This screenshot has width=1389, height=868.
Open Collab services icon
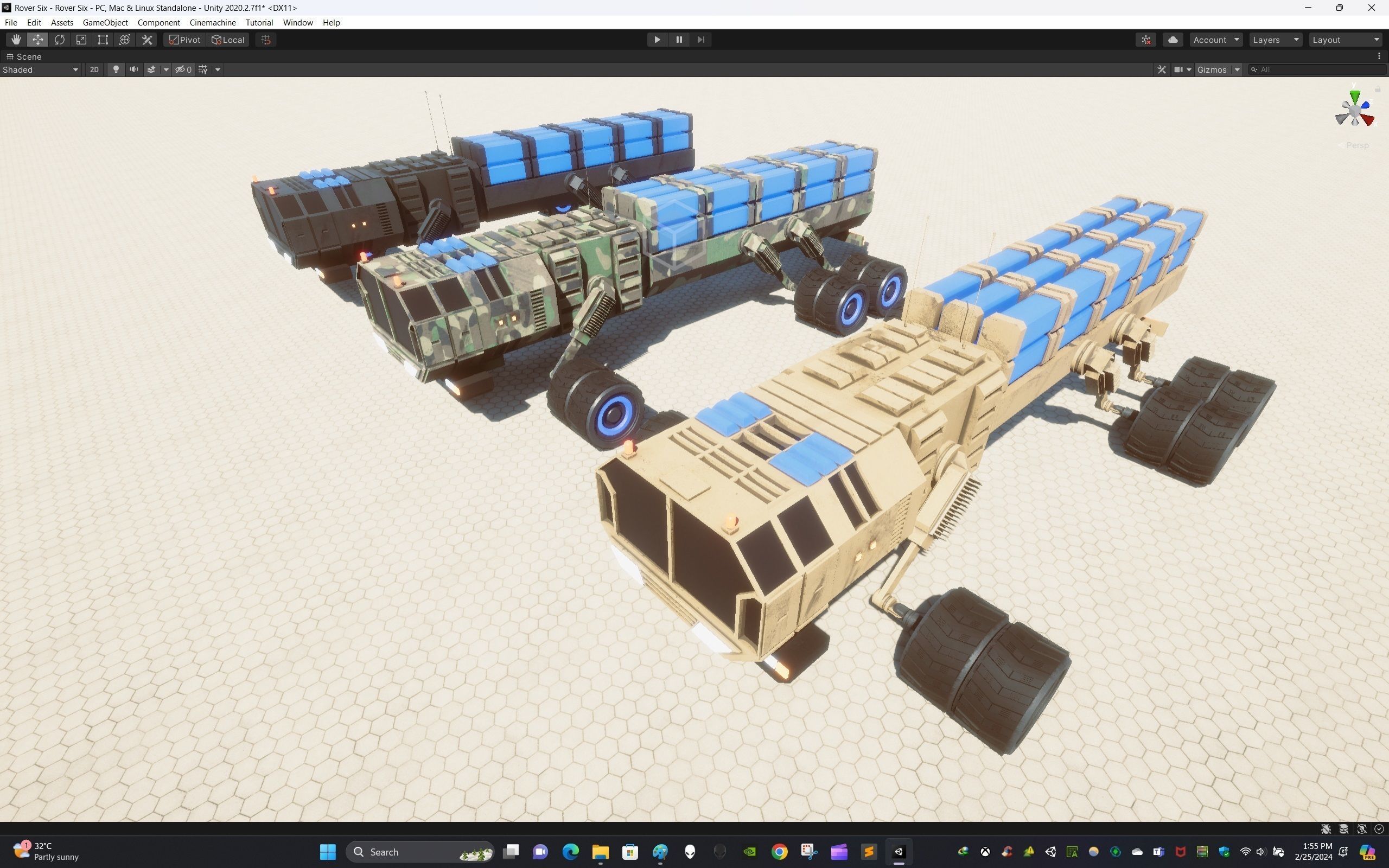pyautogui.click(x=1146, y=40)
